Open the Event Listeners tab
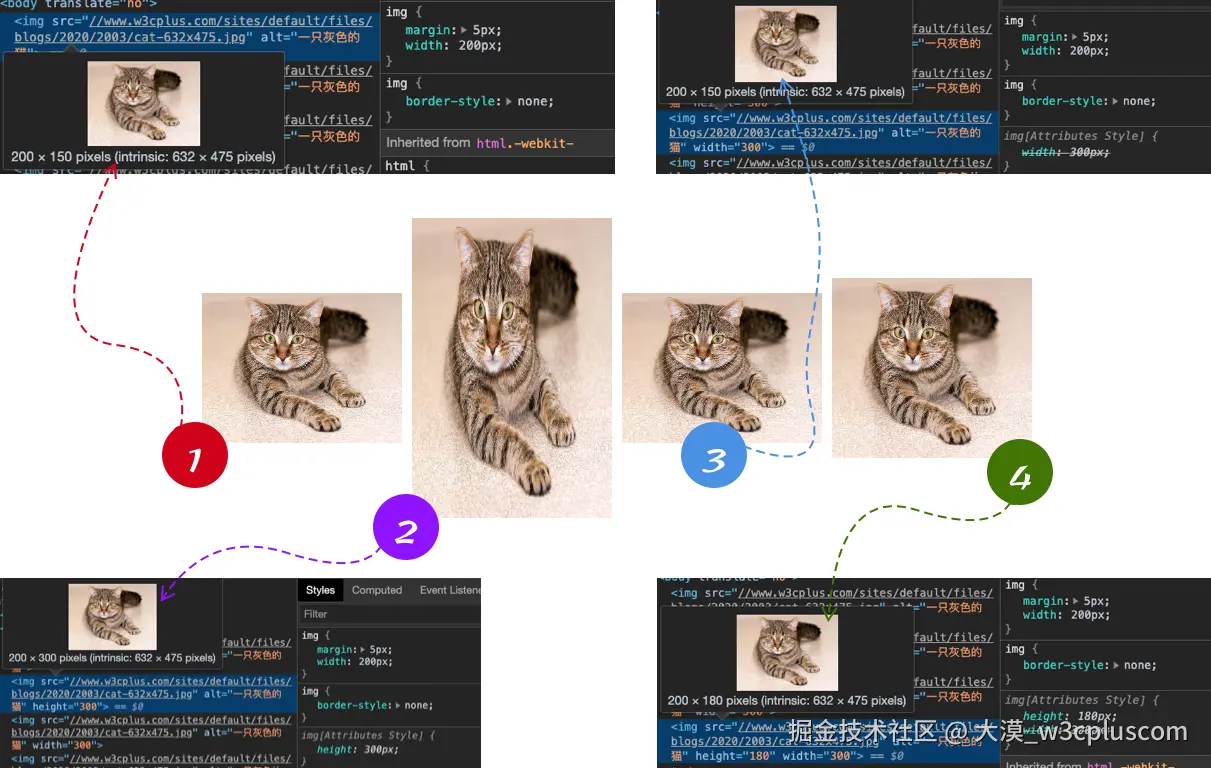Image resolution: width=1211 pixels, height=768 pixels. pos(449,590)
